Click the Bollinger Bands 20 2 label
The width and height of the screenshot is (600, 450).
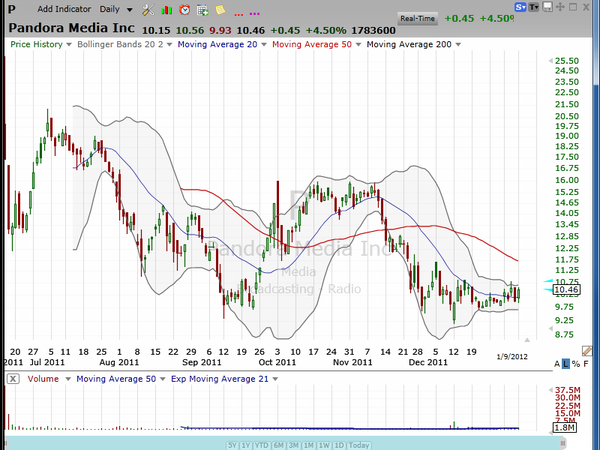pos(120,44)
